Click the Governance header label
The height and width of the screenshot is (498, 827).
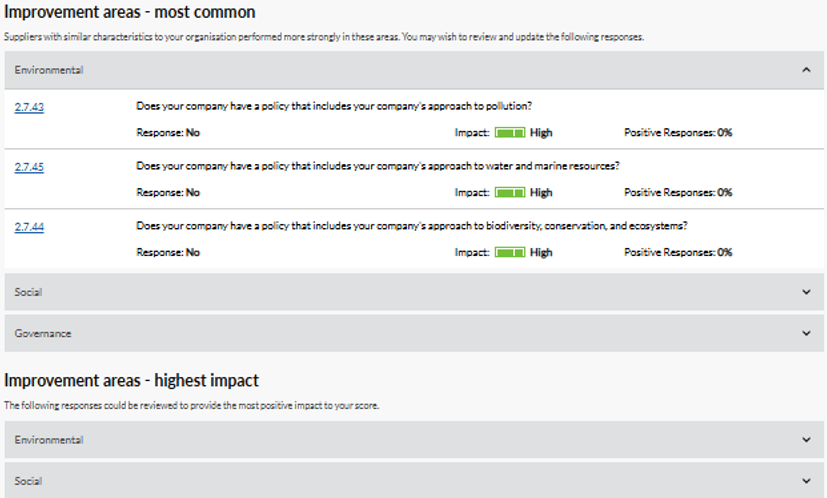pos(43,333)
